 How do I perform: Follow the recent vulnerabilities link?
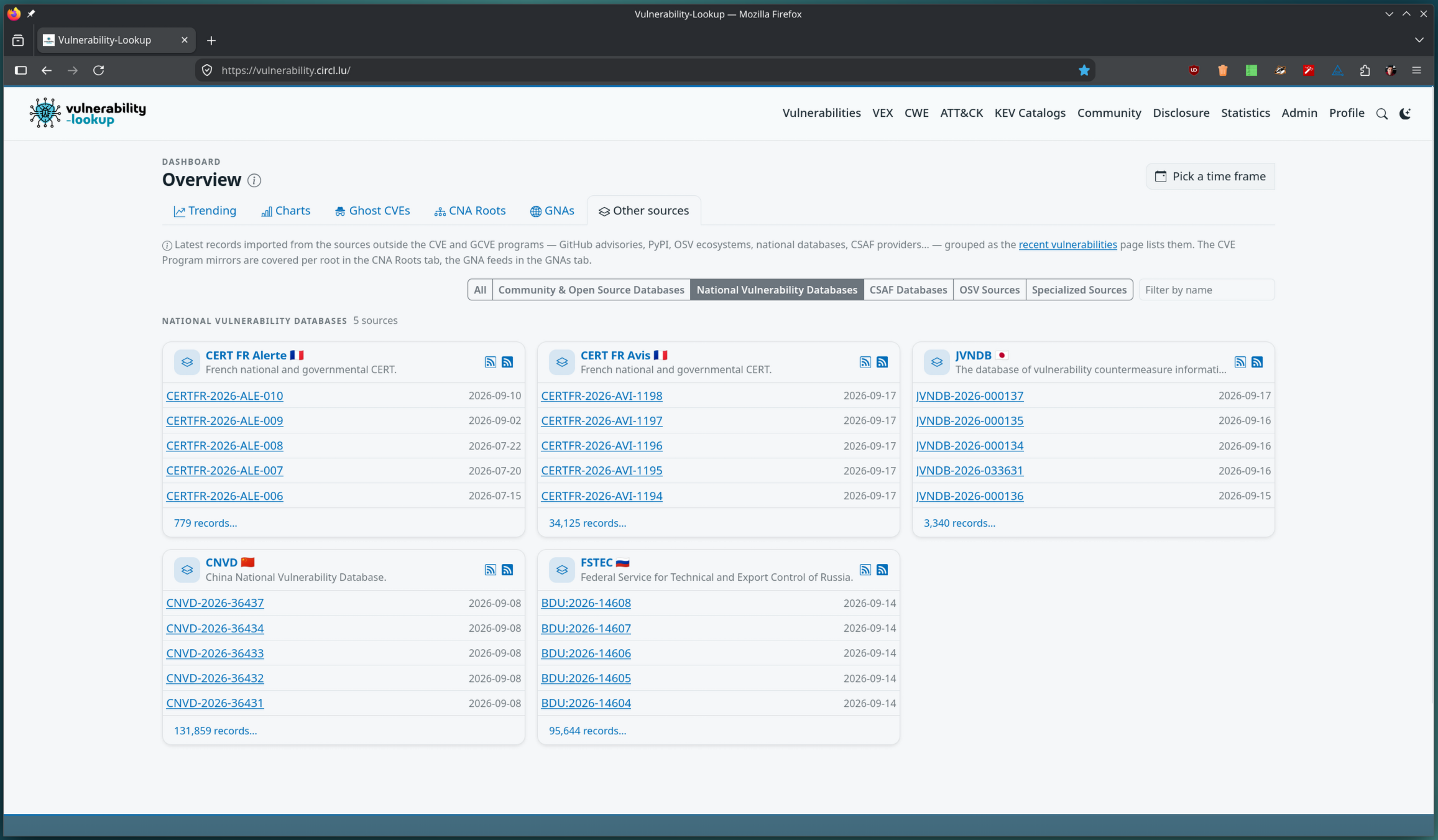tap(1067, 245)
